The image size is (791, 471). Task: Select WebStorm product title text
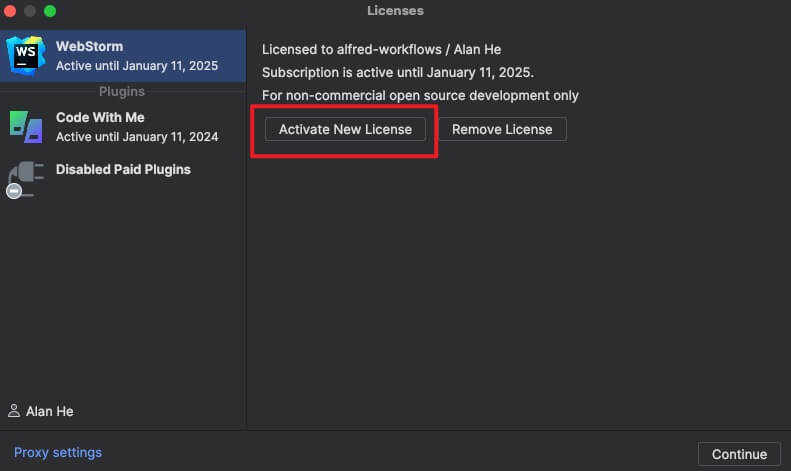pyautogui.click(x=89, y=46)
